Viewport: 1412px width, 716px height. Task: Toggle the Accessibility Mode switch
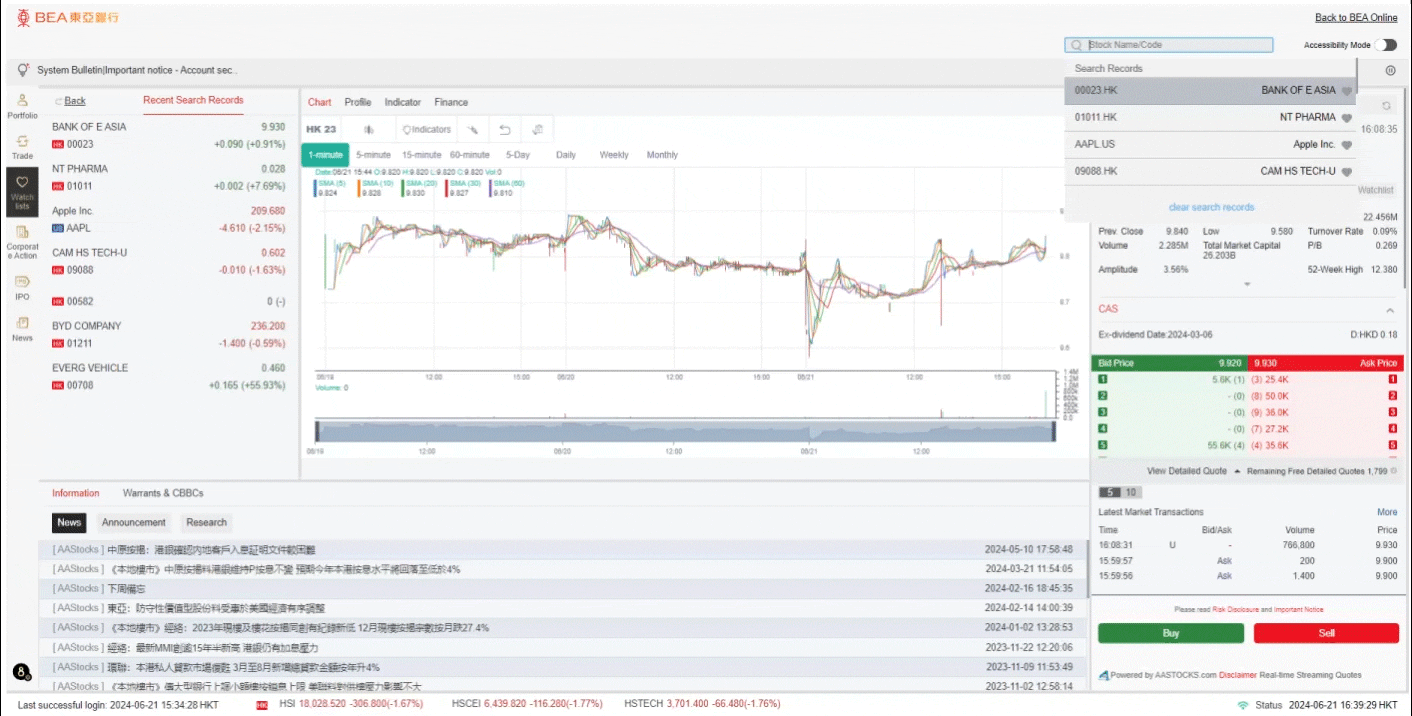coord(1385,45)
